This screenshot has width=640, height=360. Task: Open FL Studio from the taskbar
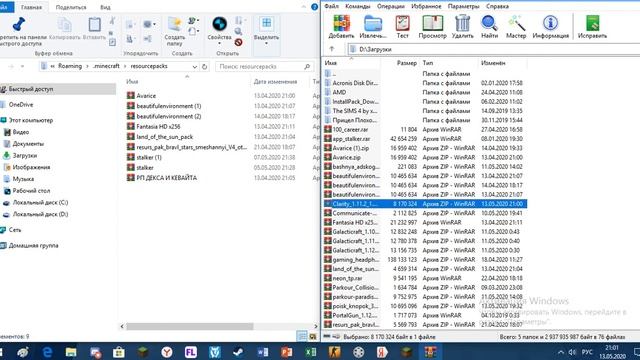tap(191, 352)
